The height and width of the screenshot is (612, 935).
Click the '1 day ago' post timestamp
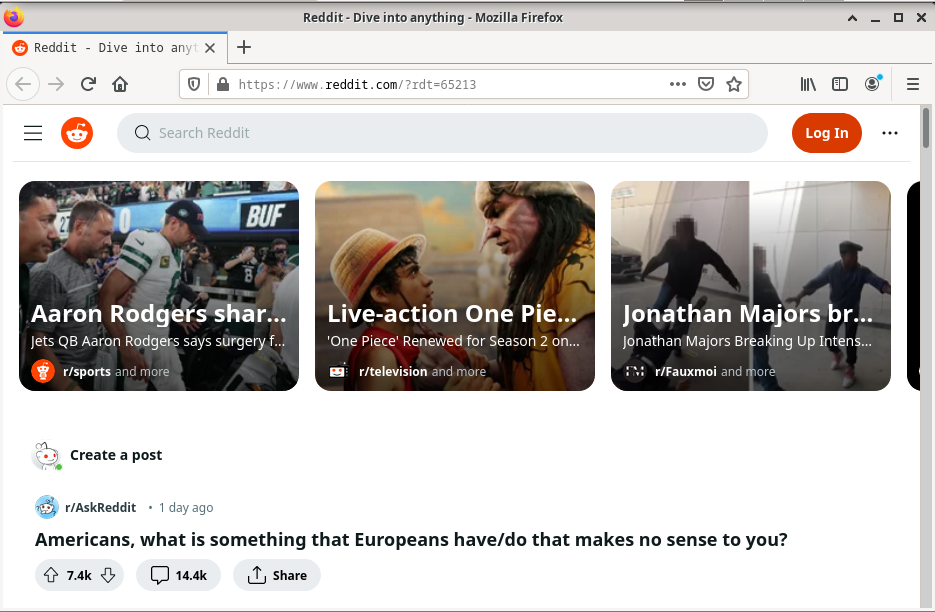[186, 508]
